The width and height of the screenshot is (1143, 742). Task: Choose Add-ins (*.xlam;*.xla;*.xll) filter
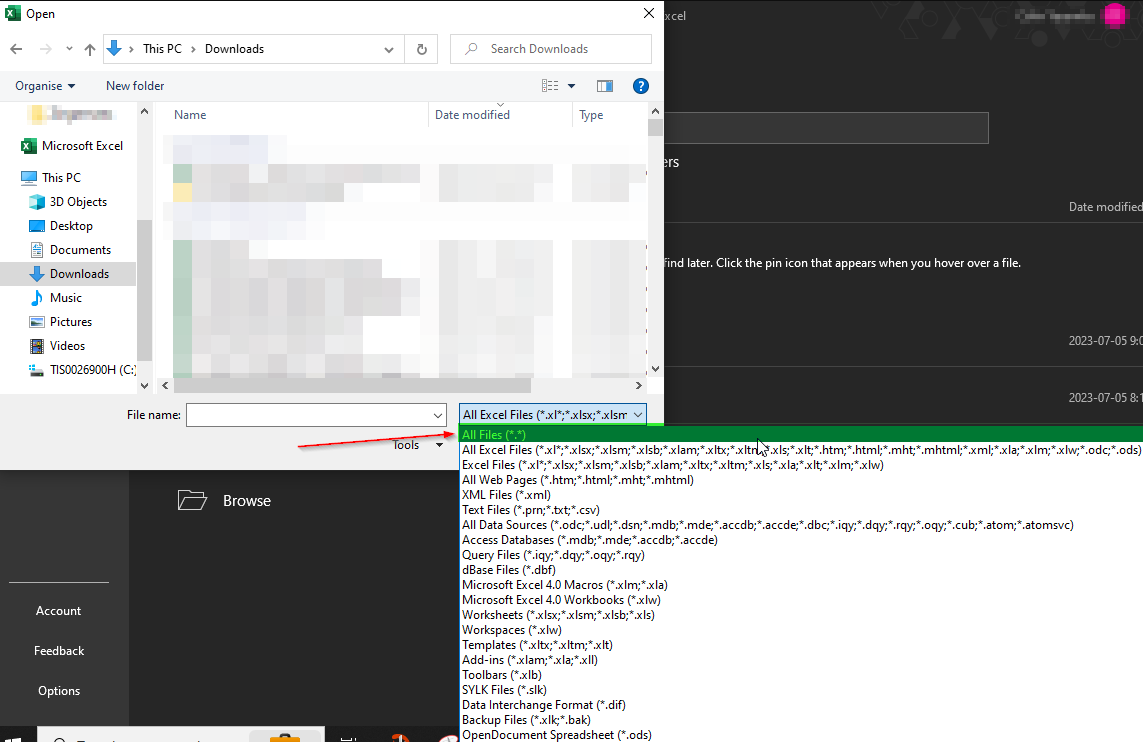point(801,660)
